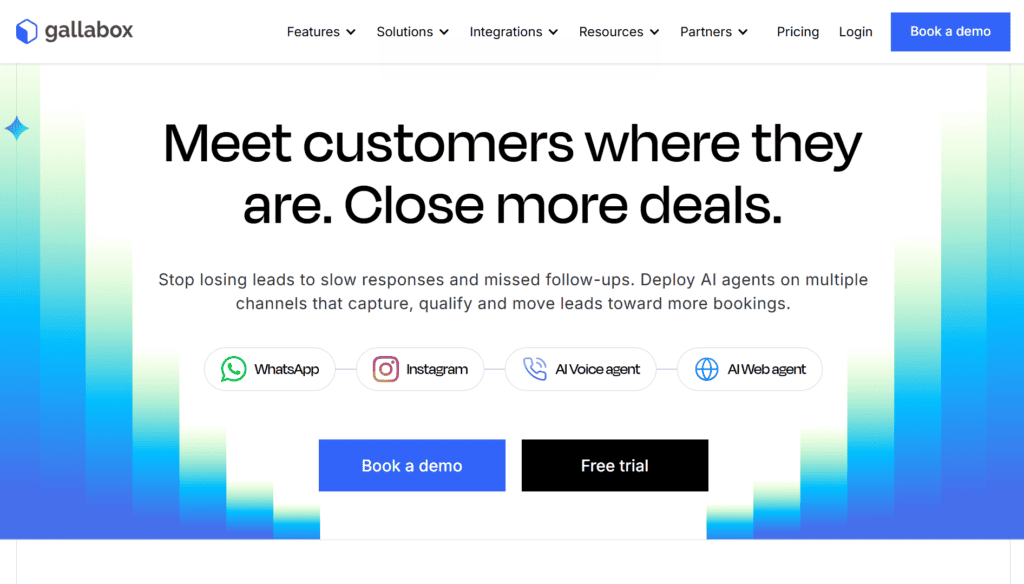The image size is (1024, 584).
Task: Click the hero Book a demo button
Action: (x=412, y=465)
